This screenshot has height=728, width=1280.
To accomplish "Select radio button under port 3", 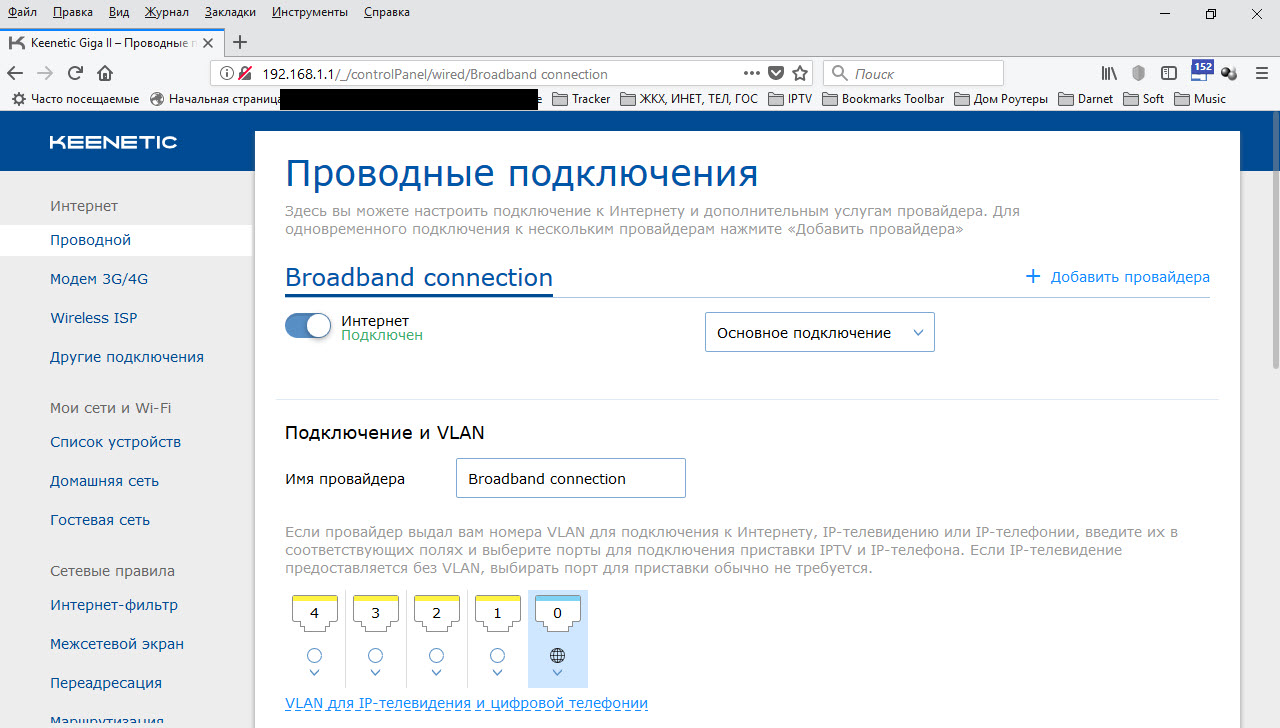I will pyautogui.click(x=375, y=656).
